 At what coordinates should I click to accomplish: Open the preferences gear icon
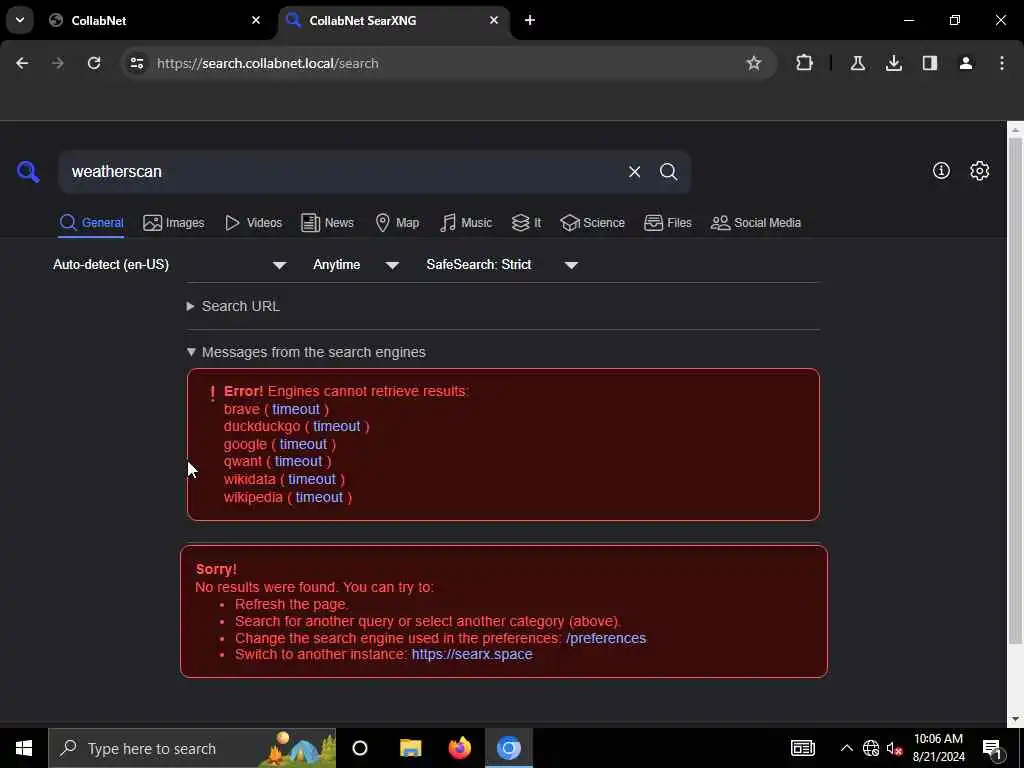(x=979, y=170)
